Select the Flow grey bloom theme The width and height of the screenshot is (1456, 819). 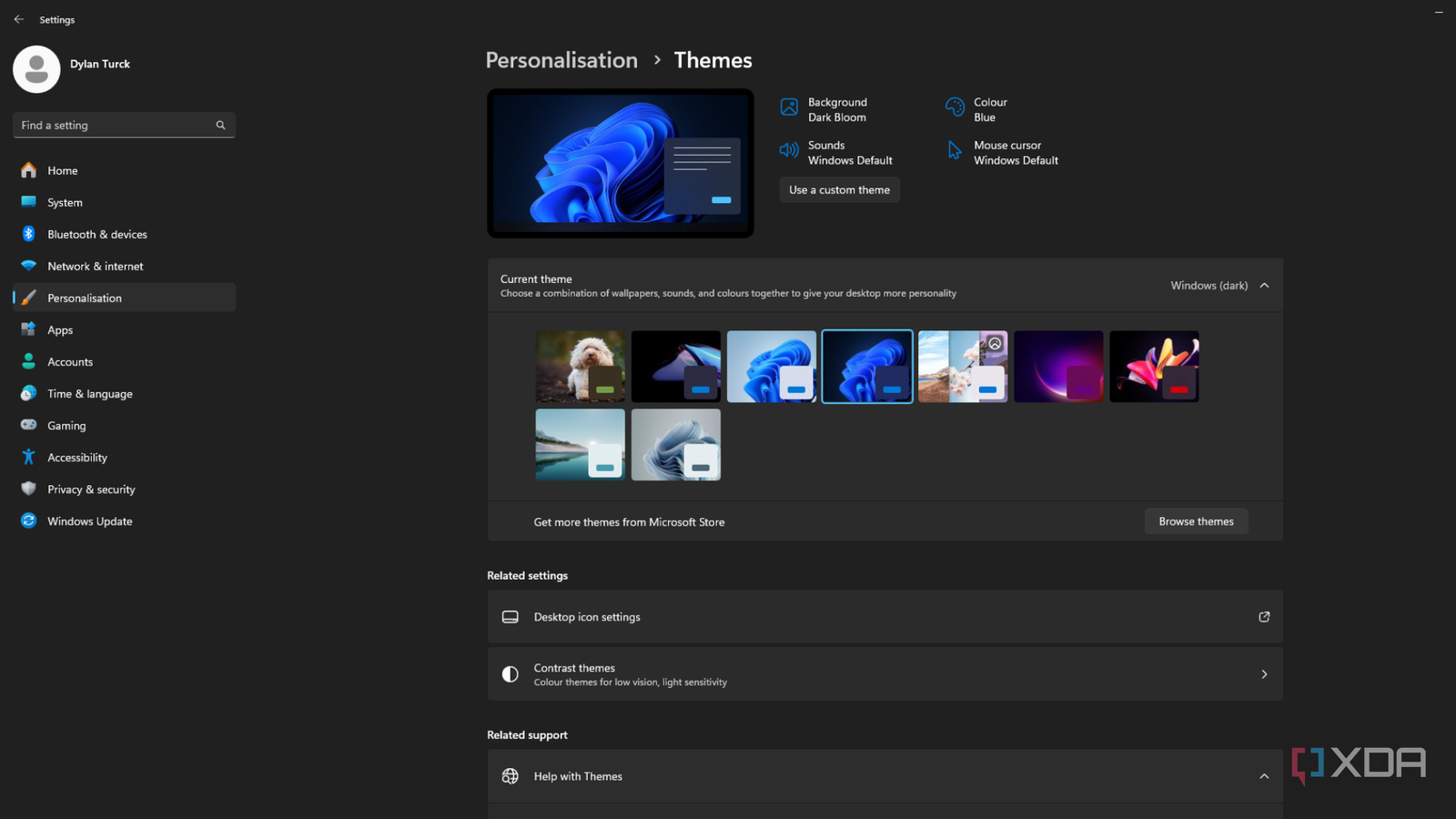pos(676,444)
